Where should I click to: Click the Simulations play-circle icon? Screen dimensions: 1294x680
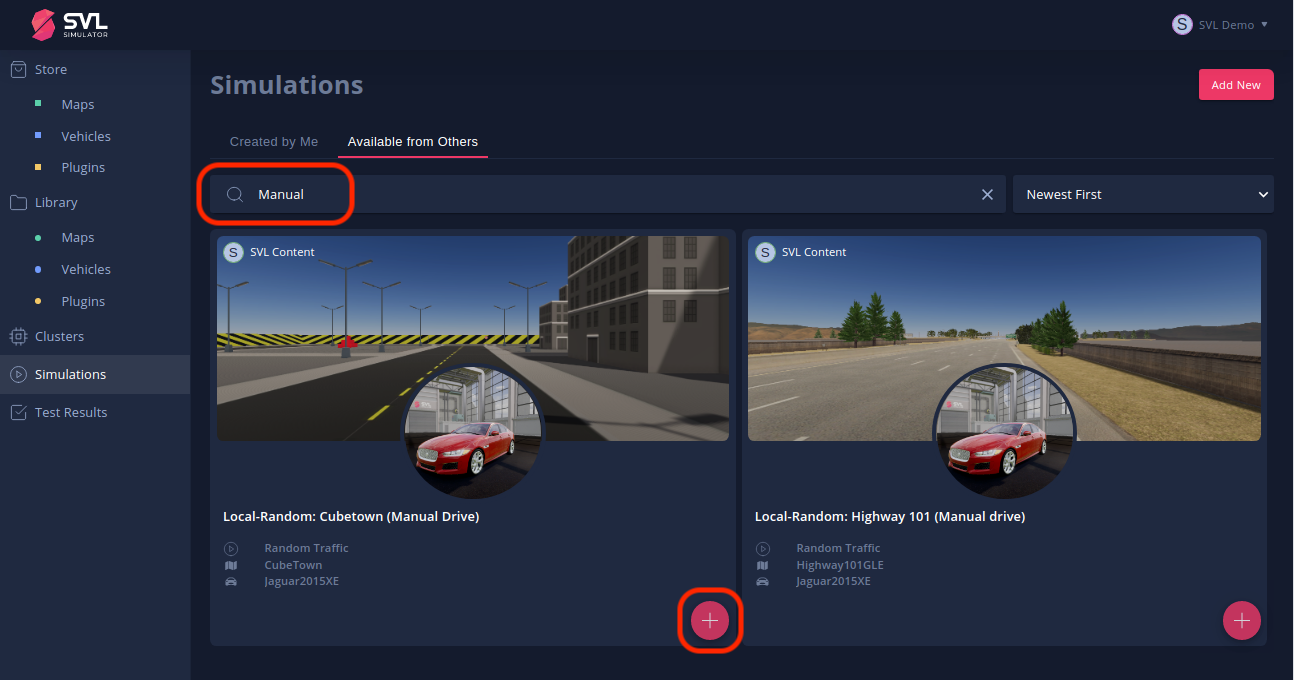pos(18,374)
